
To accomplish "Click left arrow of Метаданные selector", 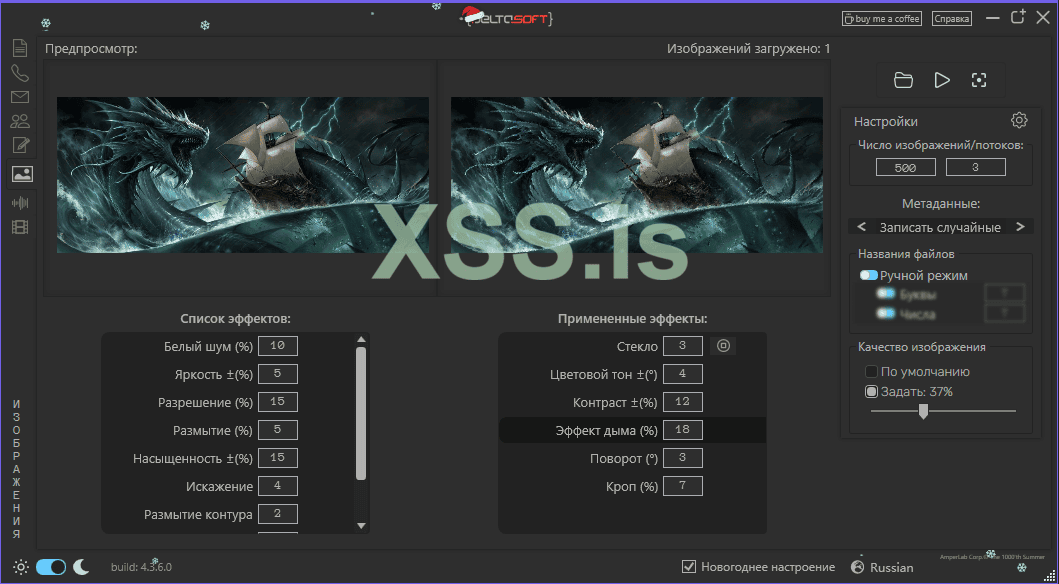I will point(862,227).
